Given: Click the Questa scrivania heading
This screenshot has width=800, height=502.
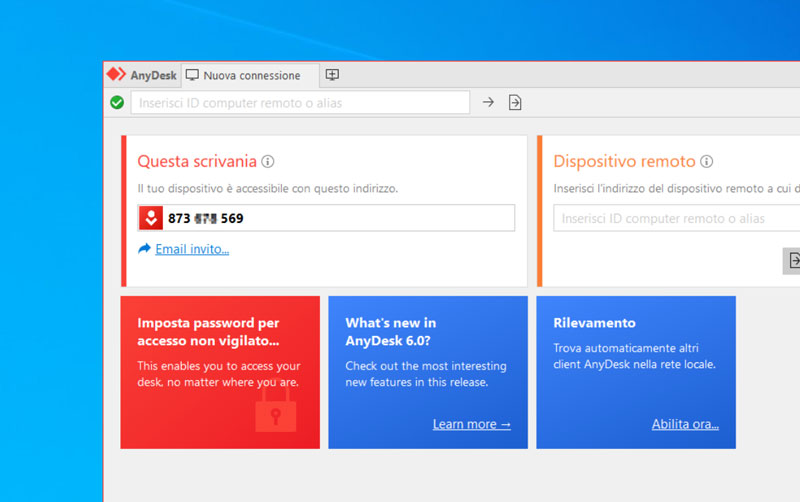Looking at the screenshot, I should [197, 162].
